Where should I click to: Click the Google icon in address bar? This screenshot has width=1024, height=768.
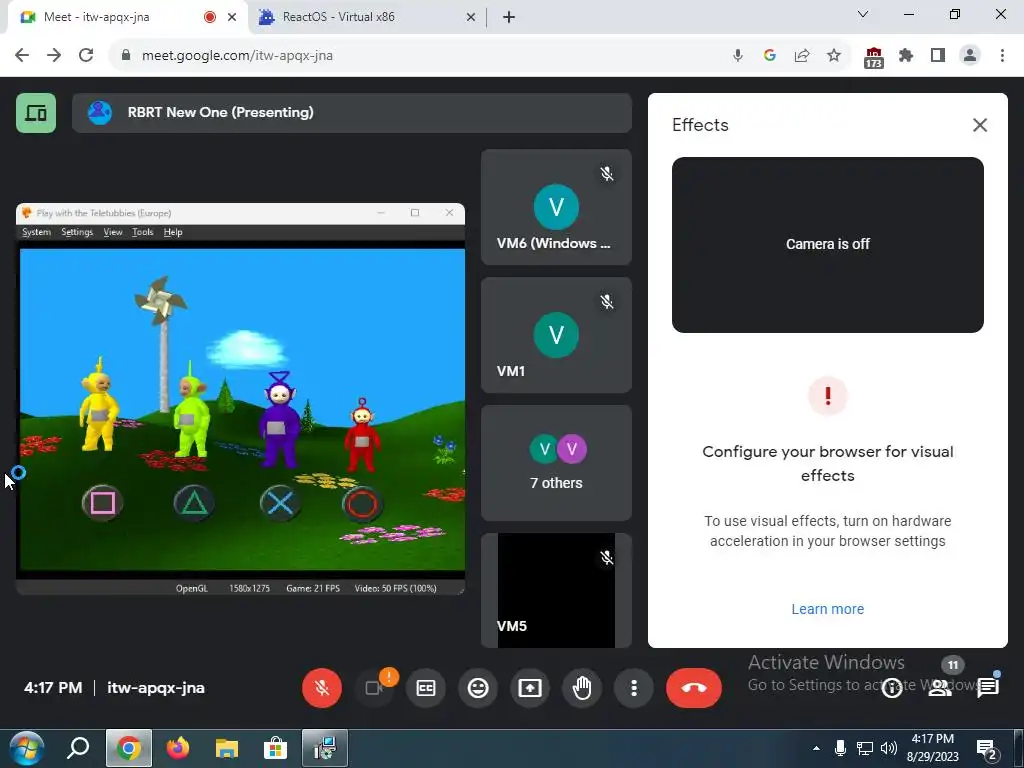770,56
